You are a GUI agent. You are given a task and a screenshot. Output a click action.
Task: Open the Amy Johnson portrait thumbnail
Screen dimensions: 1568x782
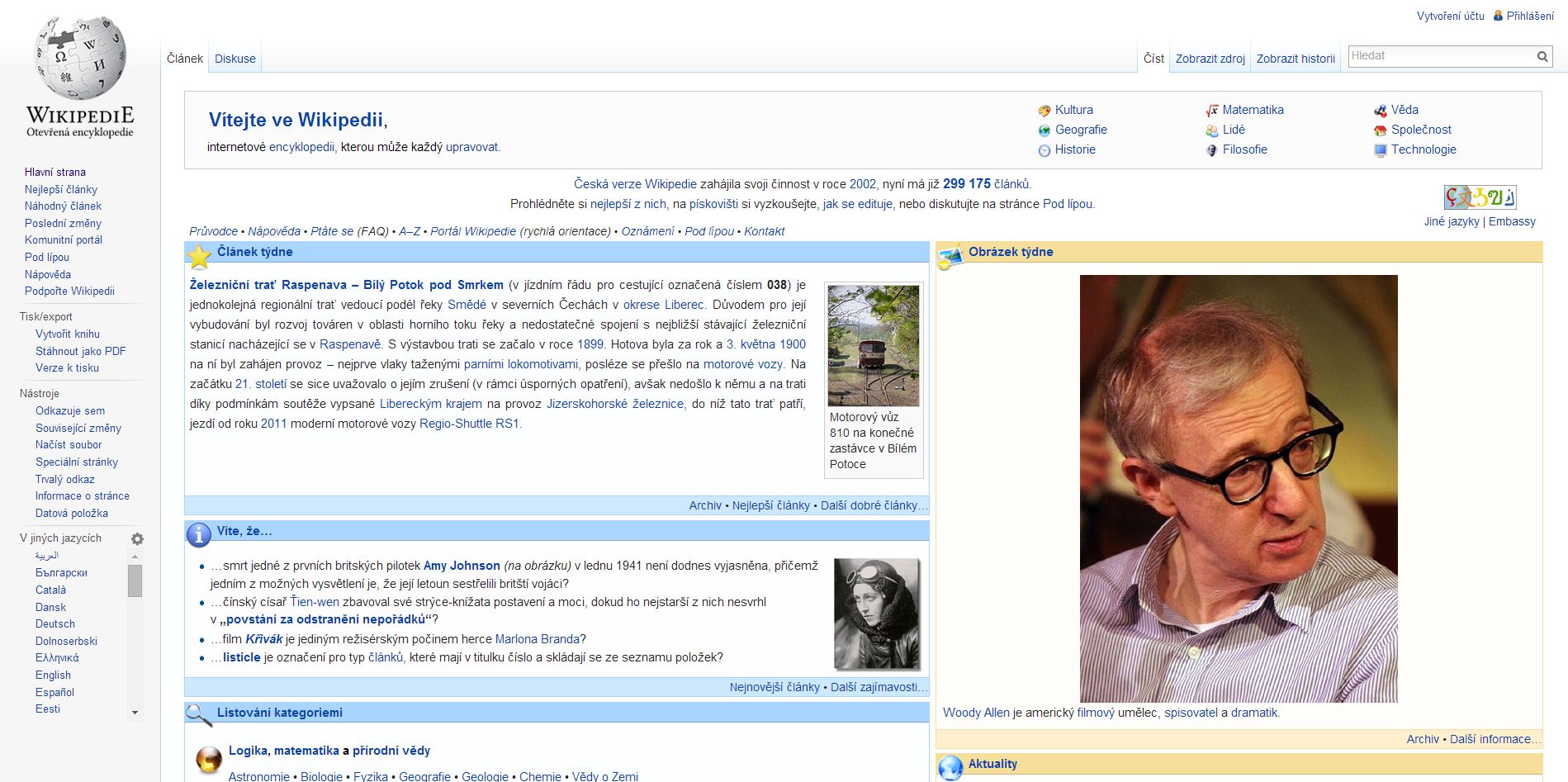876,614
